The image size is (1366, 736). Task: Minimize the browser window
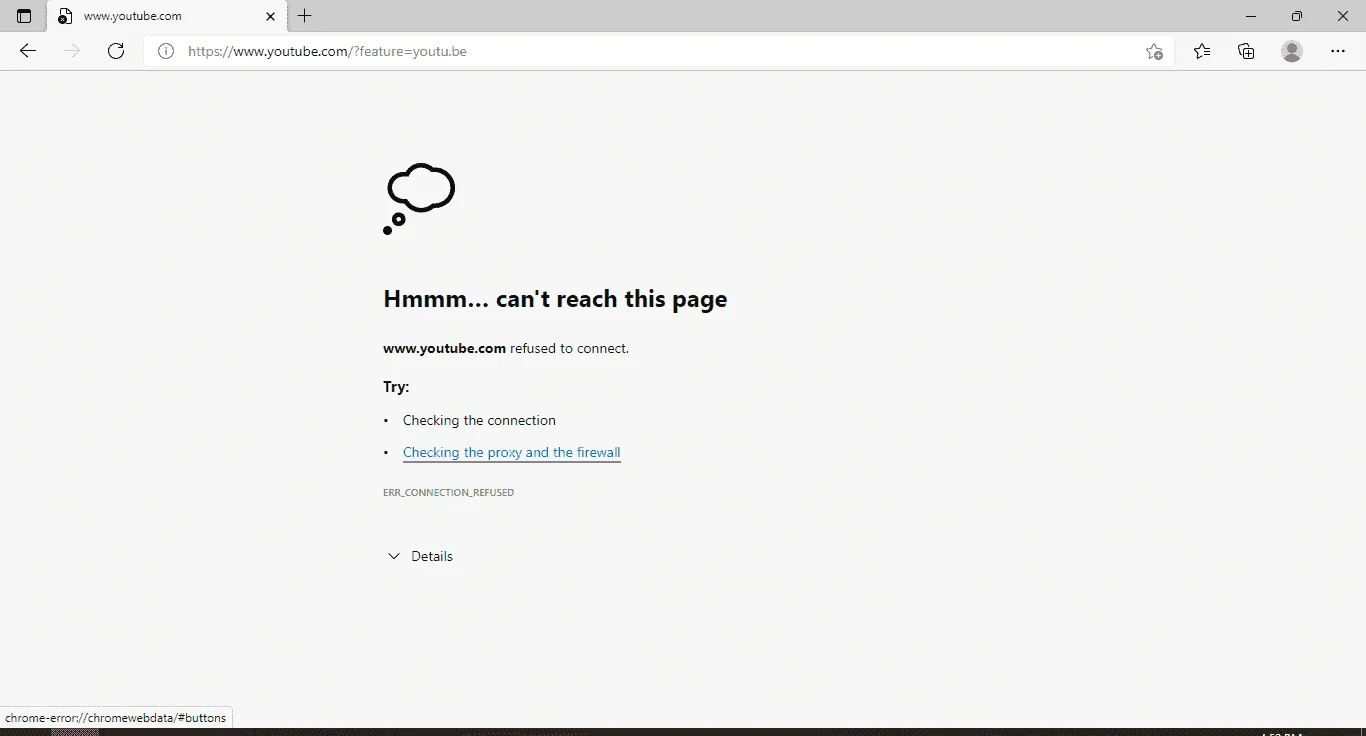pyautogui.click(x=1251, y=16)
